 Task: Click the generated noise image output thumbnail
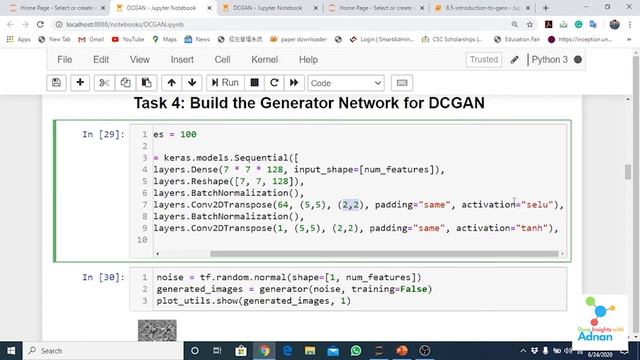[157, 330]
